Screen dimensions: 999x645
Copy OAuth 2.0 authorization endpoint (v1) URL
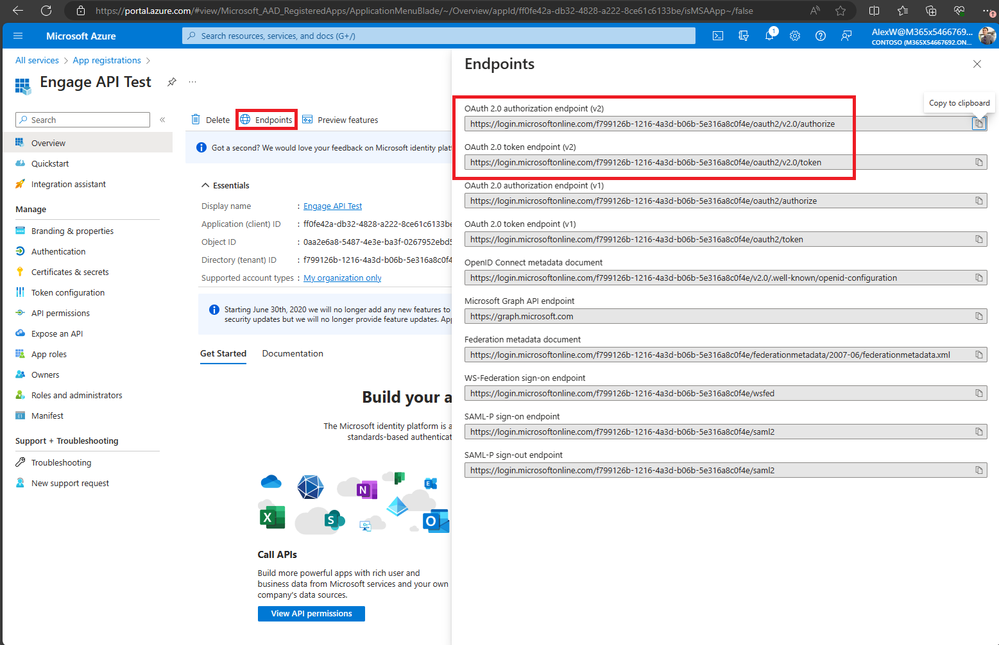[x=979, y=201]
